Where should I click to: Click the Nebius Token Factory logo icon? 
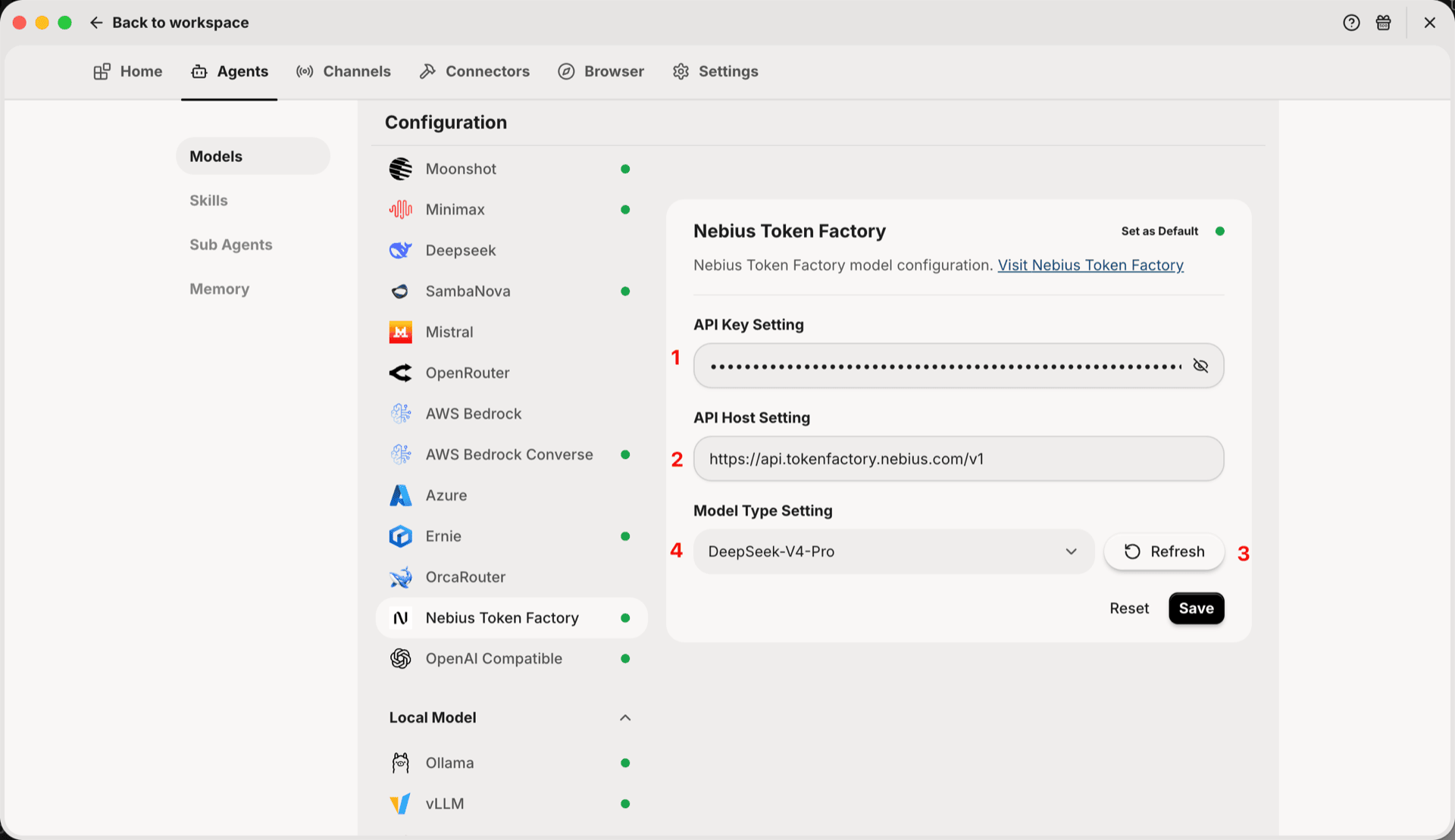pyautogui.click(x=400, y=618)
